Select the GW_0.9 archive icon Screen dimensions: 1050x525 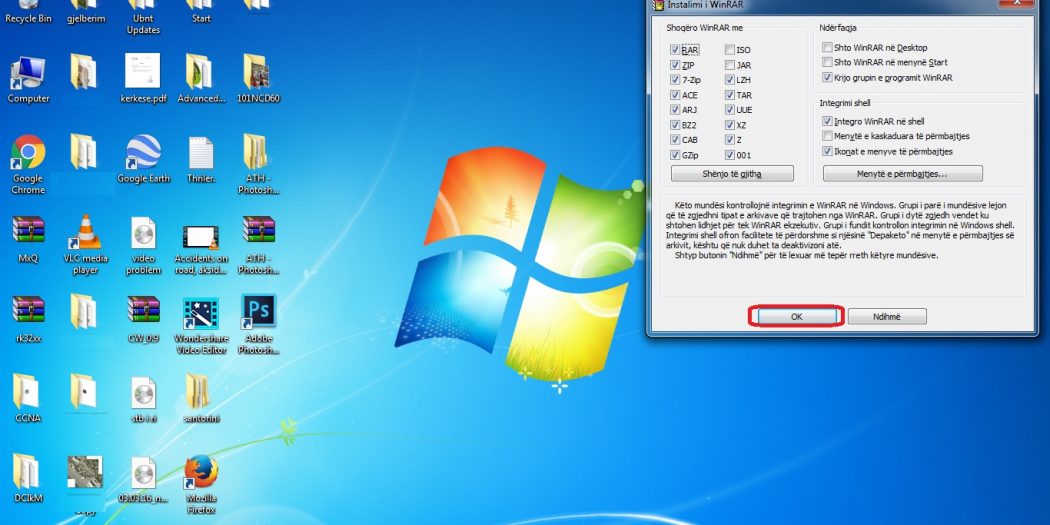(x=143, y=319)
